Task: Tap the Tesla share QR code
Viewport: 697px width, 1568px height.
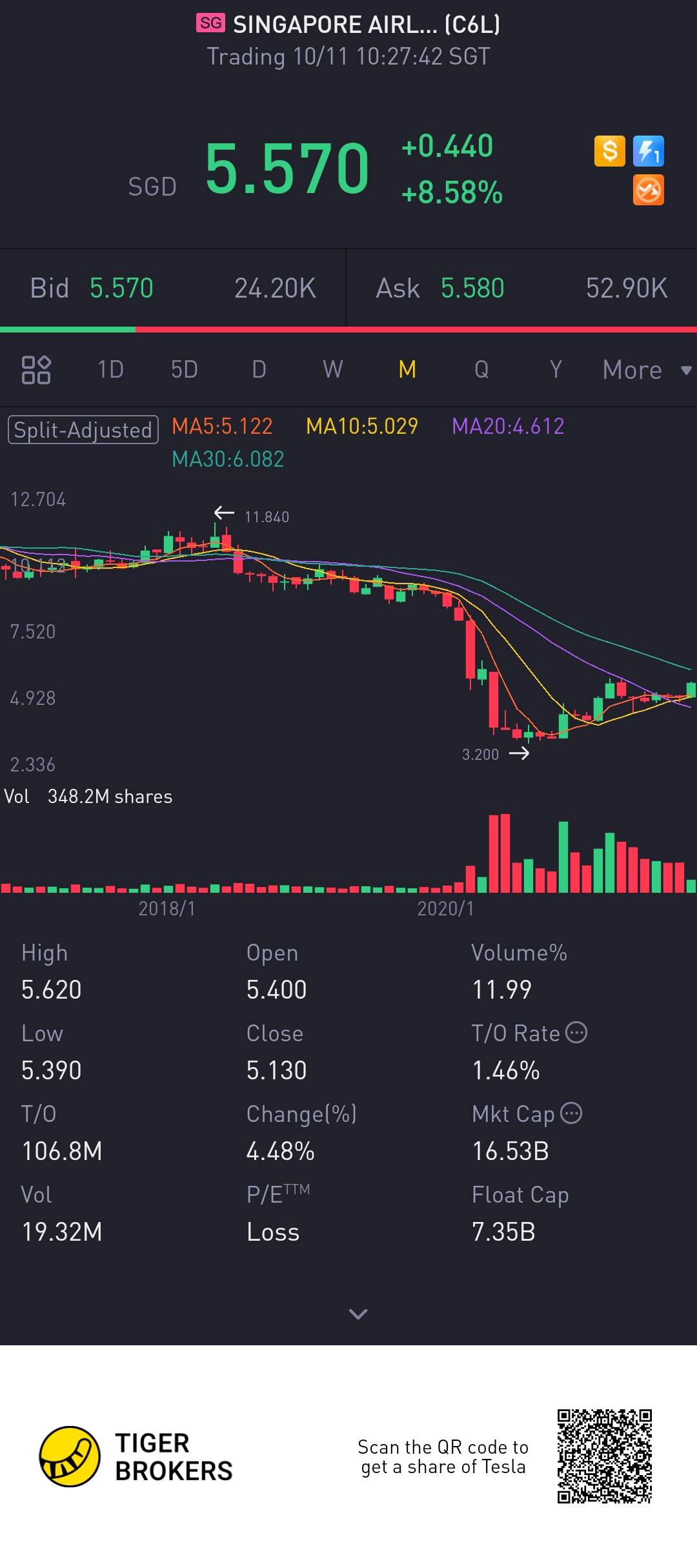Action: [605, 1457]
